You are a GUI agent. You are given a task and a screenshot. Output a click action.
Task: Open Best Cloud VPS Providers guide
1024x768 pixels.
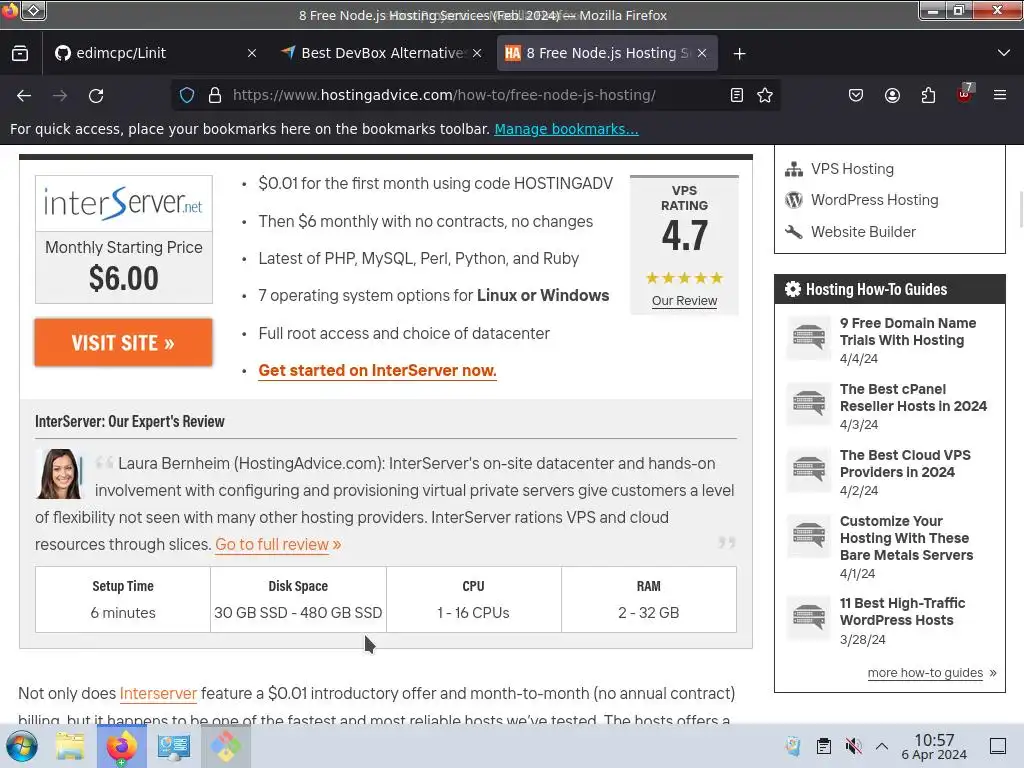[x=905, y=464]
